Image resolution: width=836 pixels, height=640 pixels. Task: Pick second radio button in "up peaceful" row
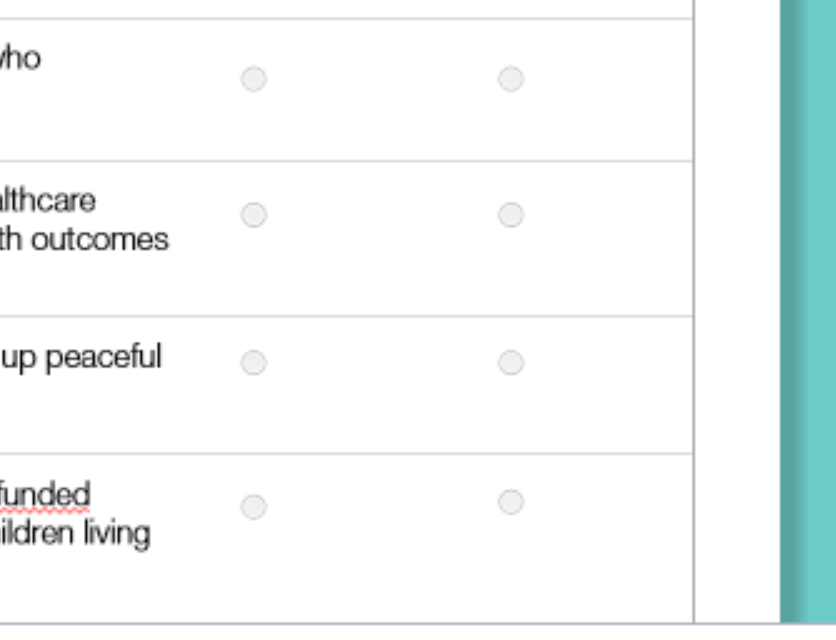(x=511, y=363)
